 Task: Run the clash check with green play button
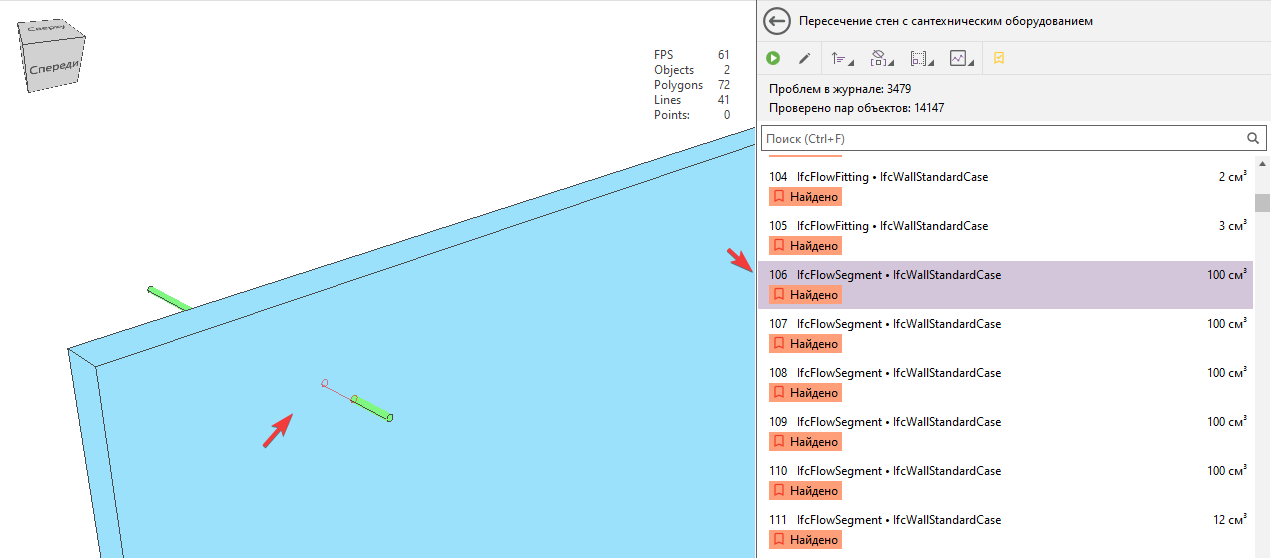[773, 59]
